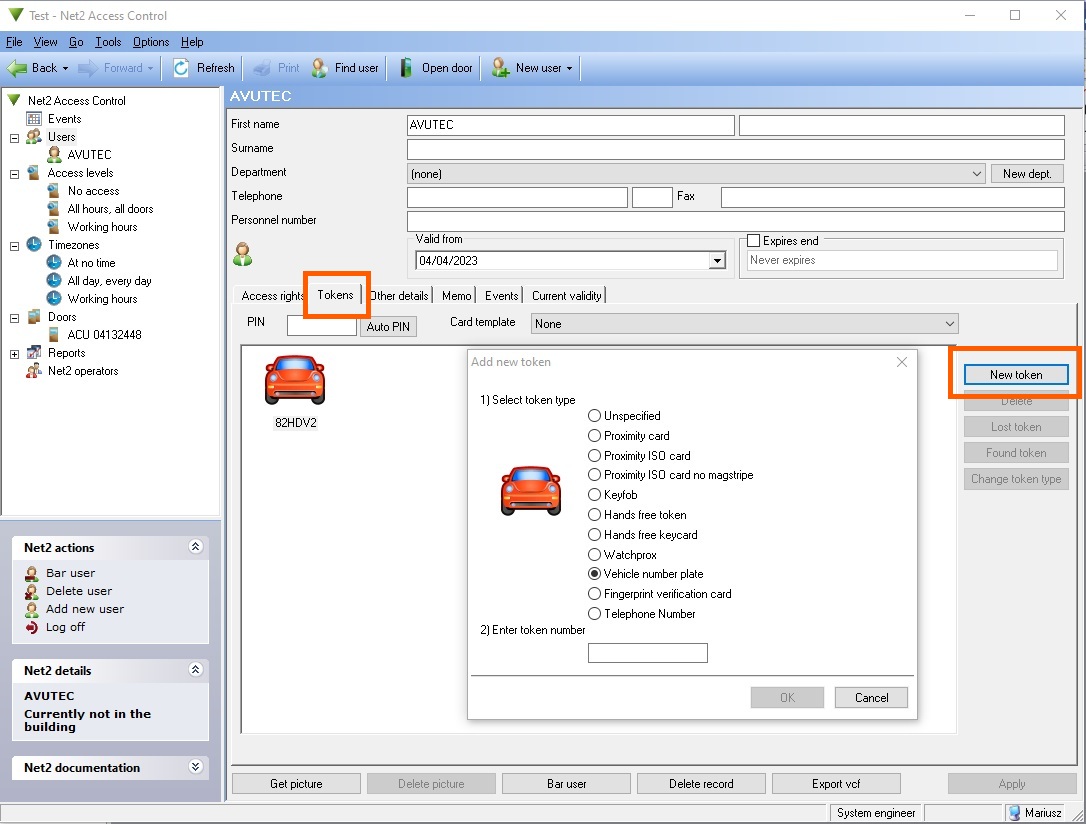This screenshot has height=824, width=1086.
Task: Open the Valid from date dropdown
Action: pyautogui.click(x=718, y=260)
